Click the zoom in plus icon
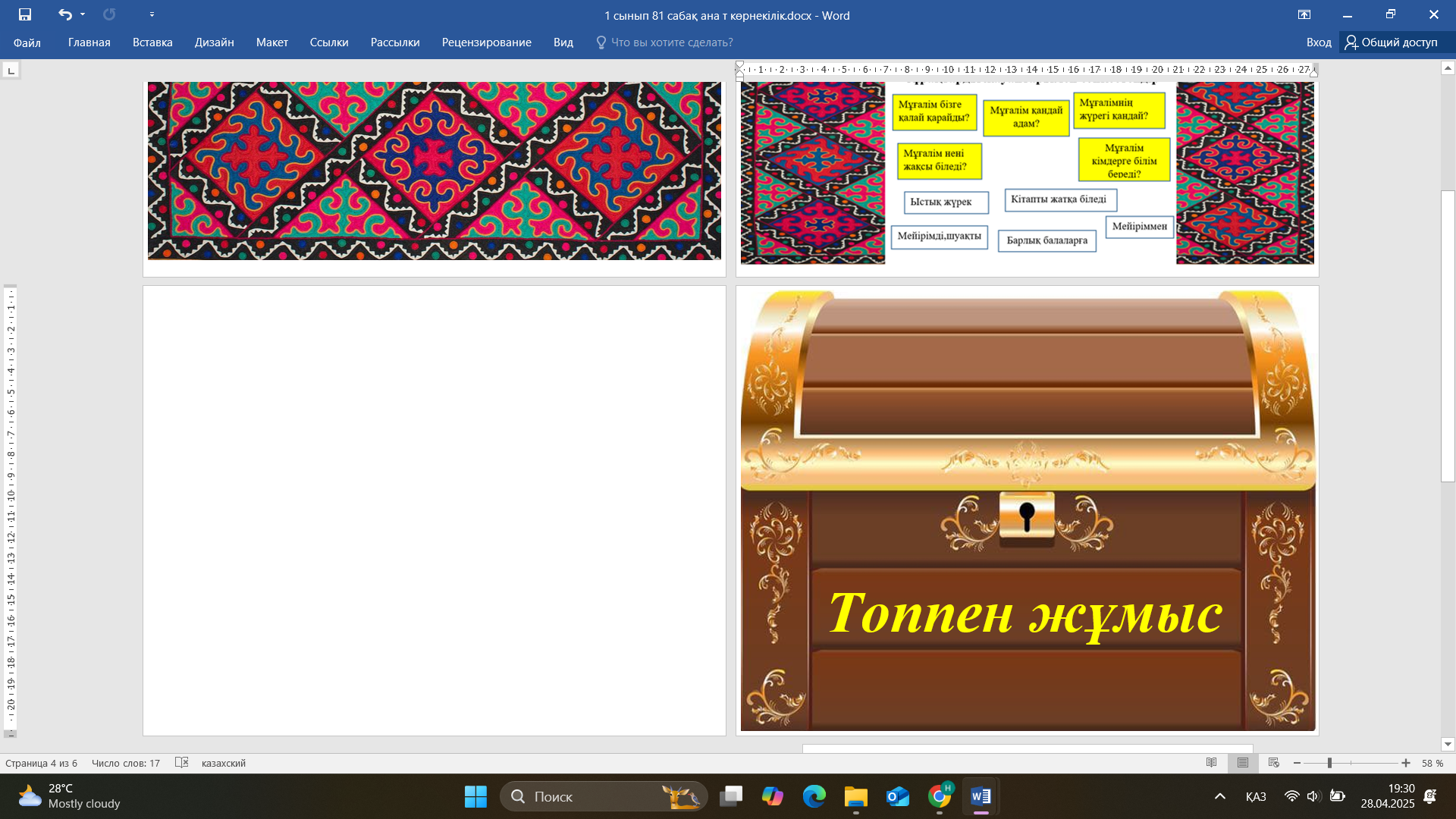 (x=1406, y=763)
